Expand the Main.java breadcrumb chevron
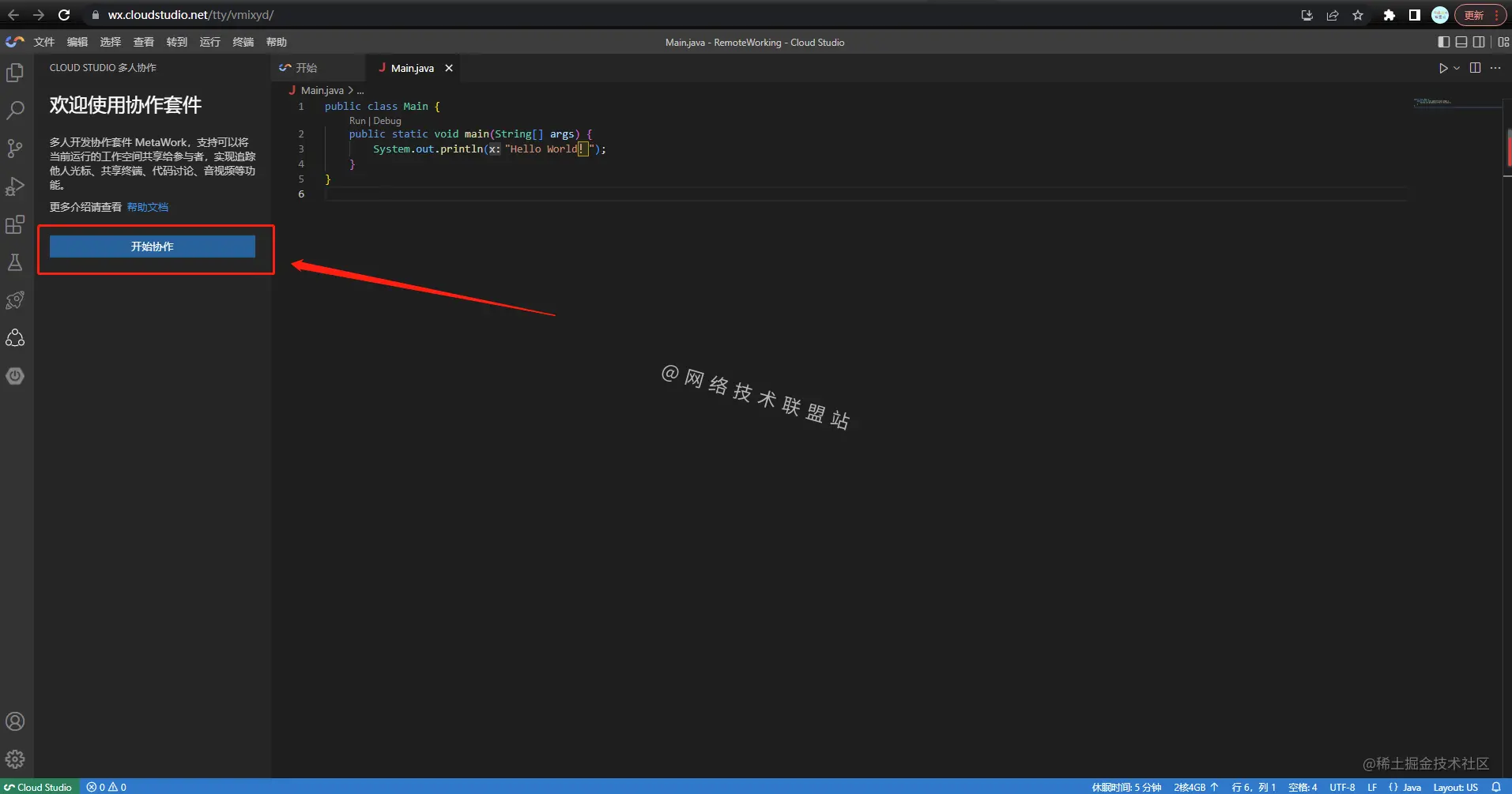The width and height of the screenshot is (1512, 794). (x=351, y=90)
